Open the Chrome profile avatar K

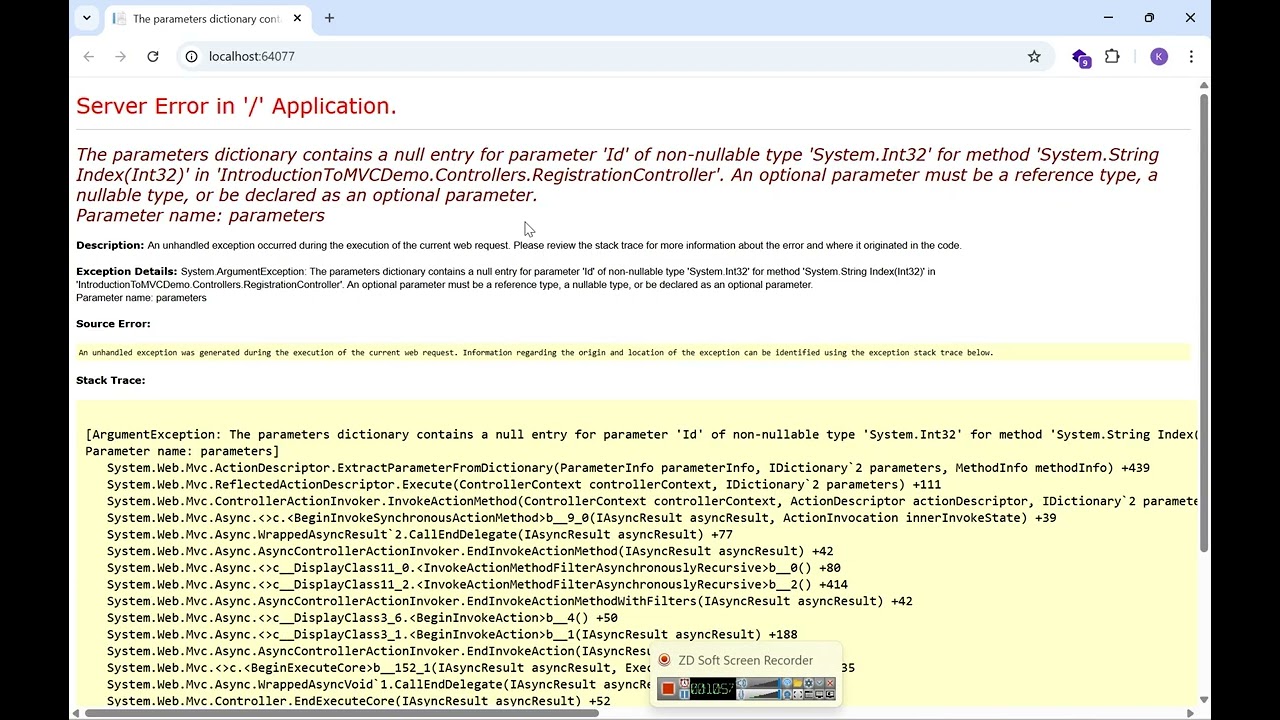1159,56
